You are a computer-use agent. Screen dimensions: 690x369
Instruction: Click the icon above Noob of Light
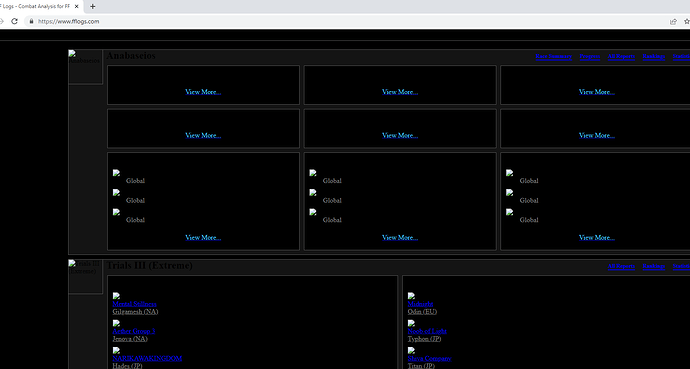[x=411, y=323]
